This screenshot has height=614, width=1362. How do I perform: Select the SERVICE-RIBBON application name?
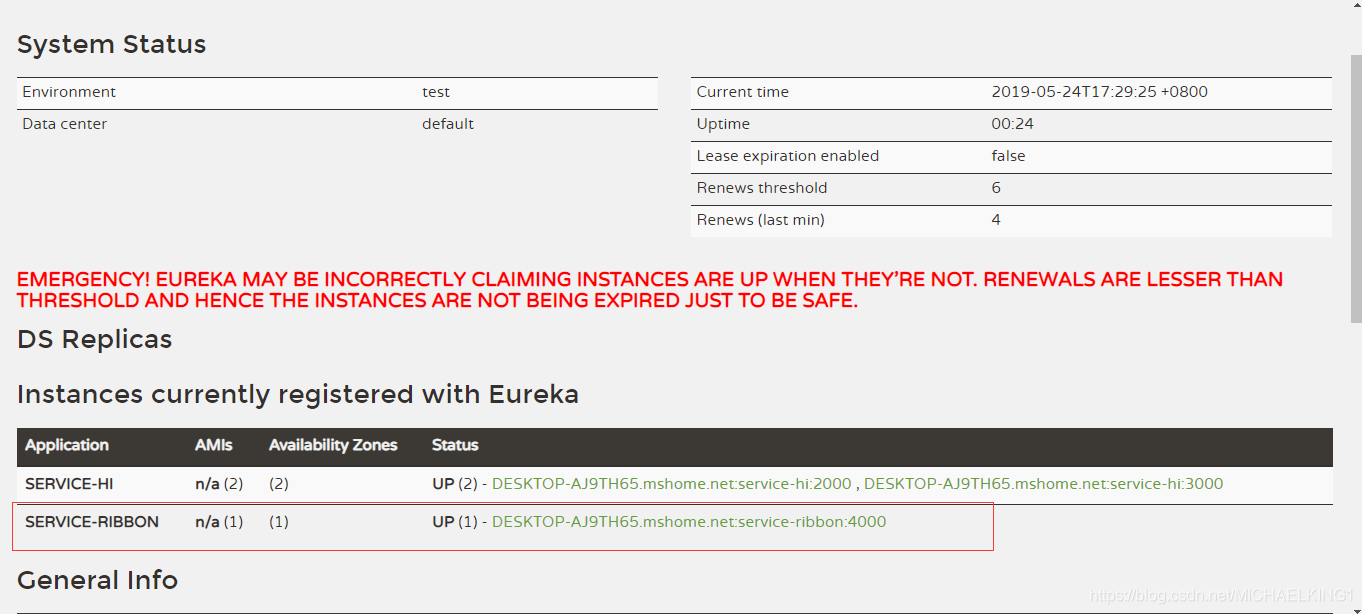[92, 522]
